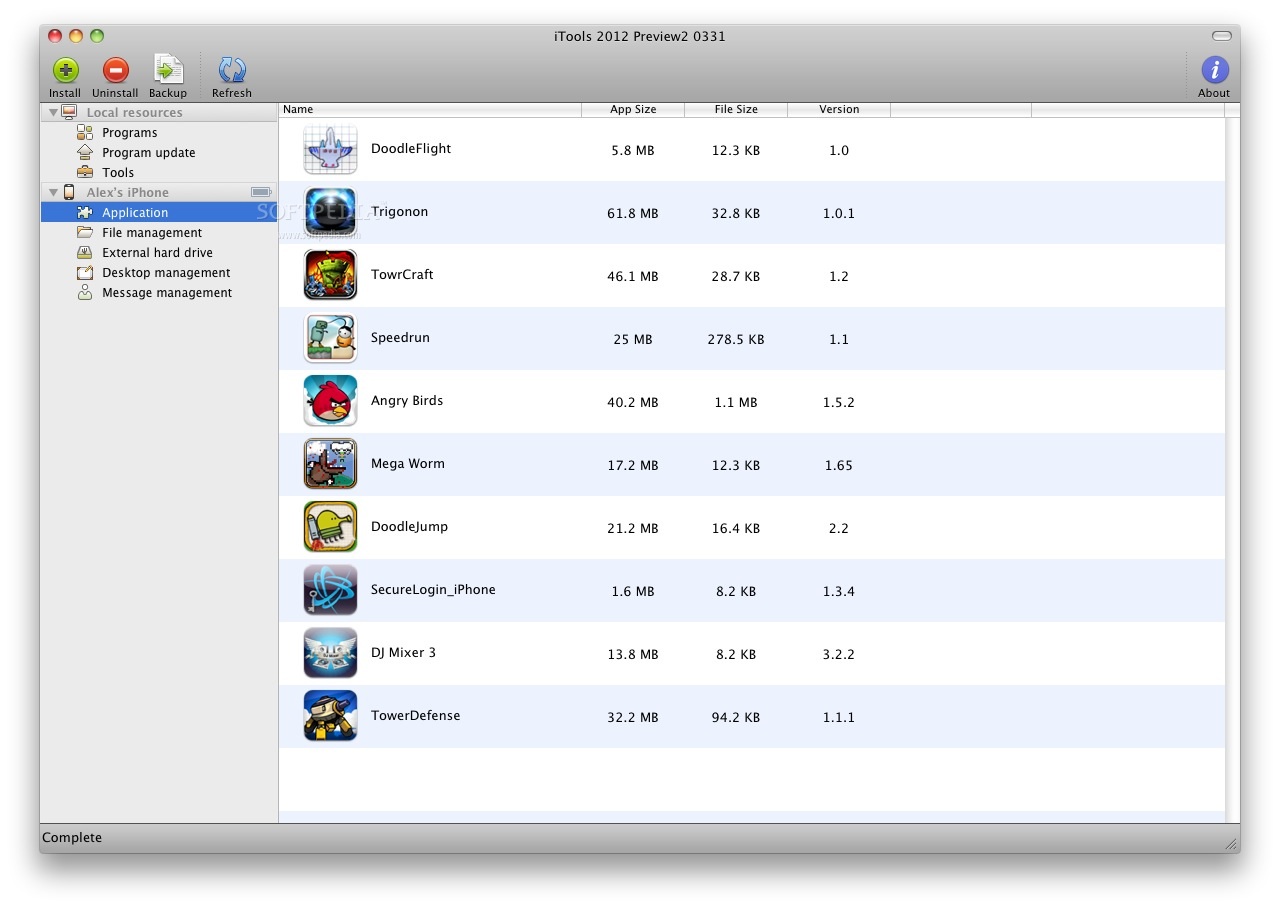Collapse the Local resources section
This screenshot has height=908, width=1280.
pyautogui.click(x=53, y=112)
